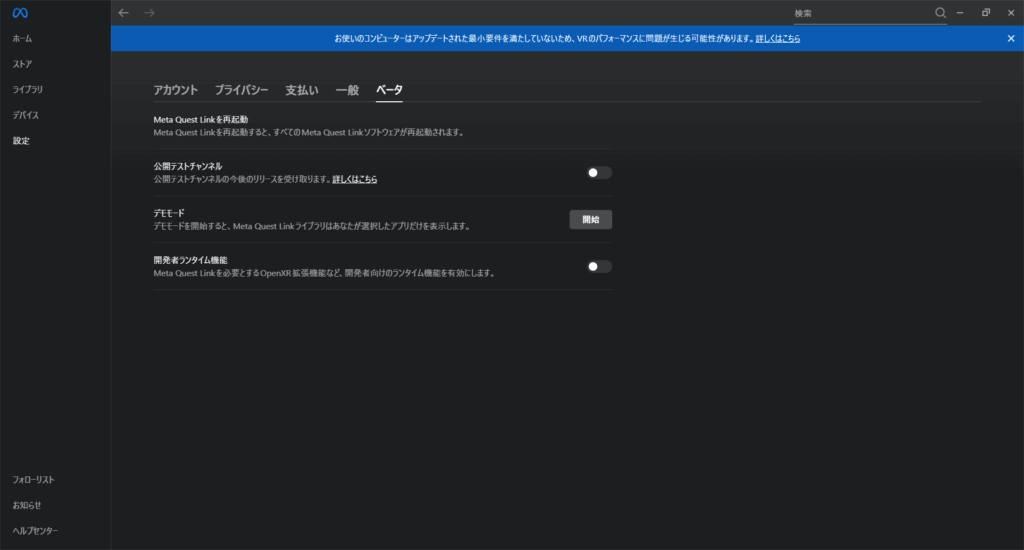Open the 一般 tab

[347, 90]
